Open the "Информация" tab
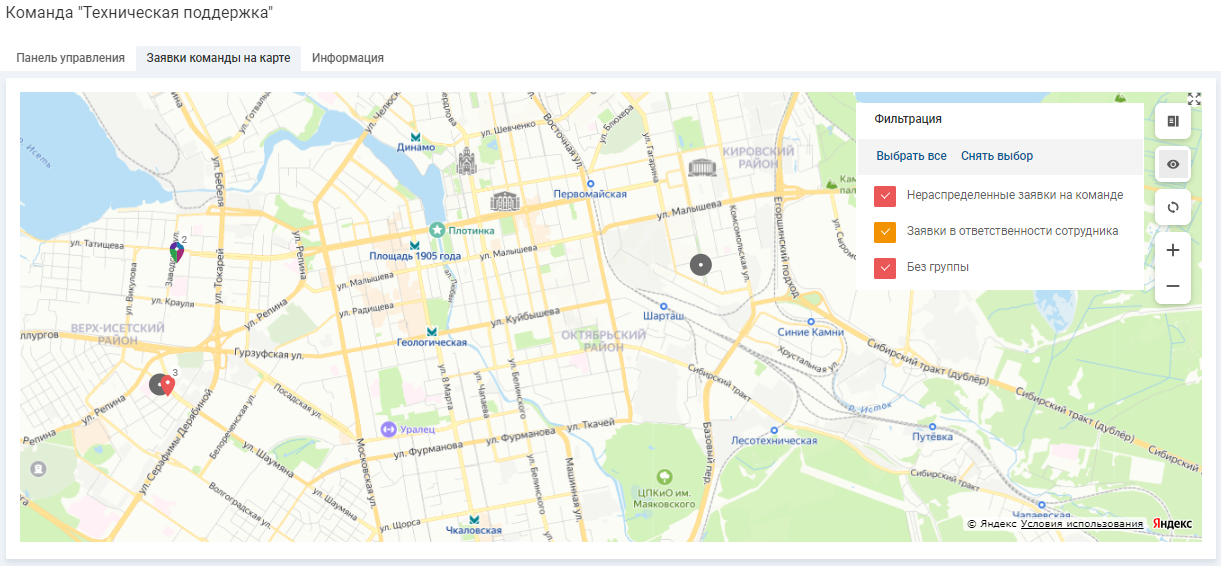 348,58
